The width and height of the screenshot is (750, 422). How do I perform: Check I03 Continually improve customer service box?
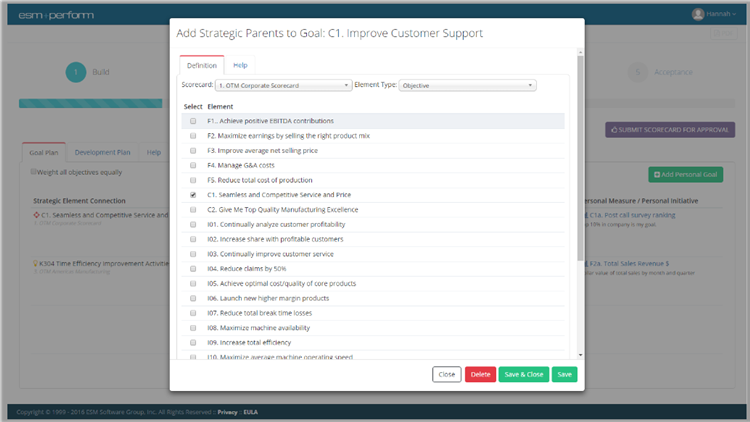coord(193,254)
